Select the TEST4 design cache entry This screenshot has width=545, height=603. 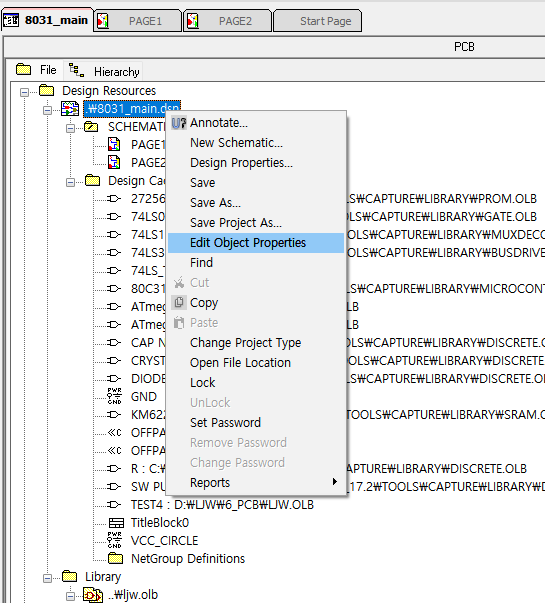pos(222,505)
